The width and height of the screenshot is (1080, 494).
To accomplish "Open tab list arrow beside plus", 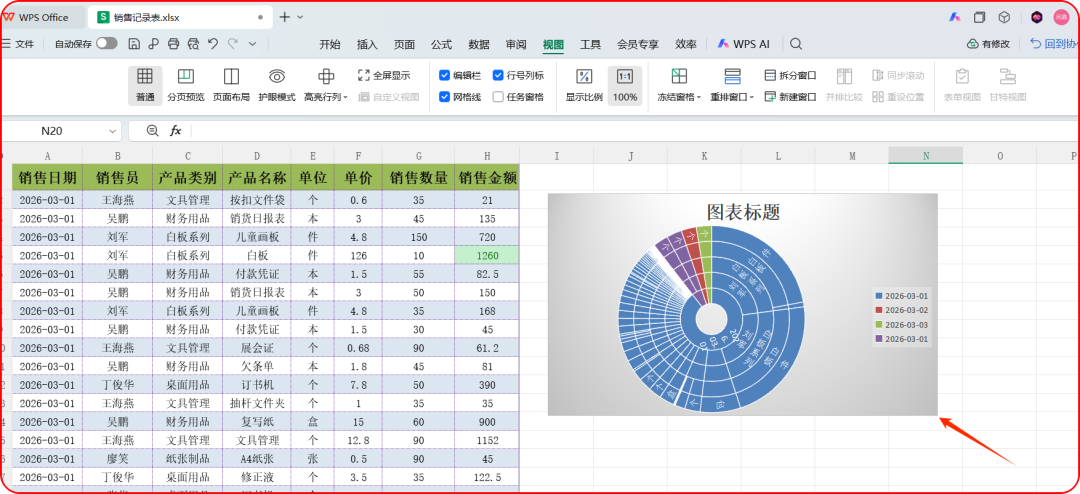I will pyautogui.click(x=301, y=17).
